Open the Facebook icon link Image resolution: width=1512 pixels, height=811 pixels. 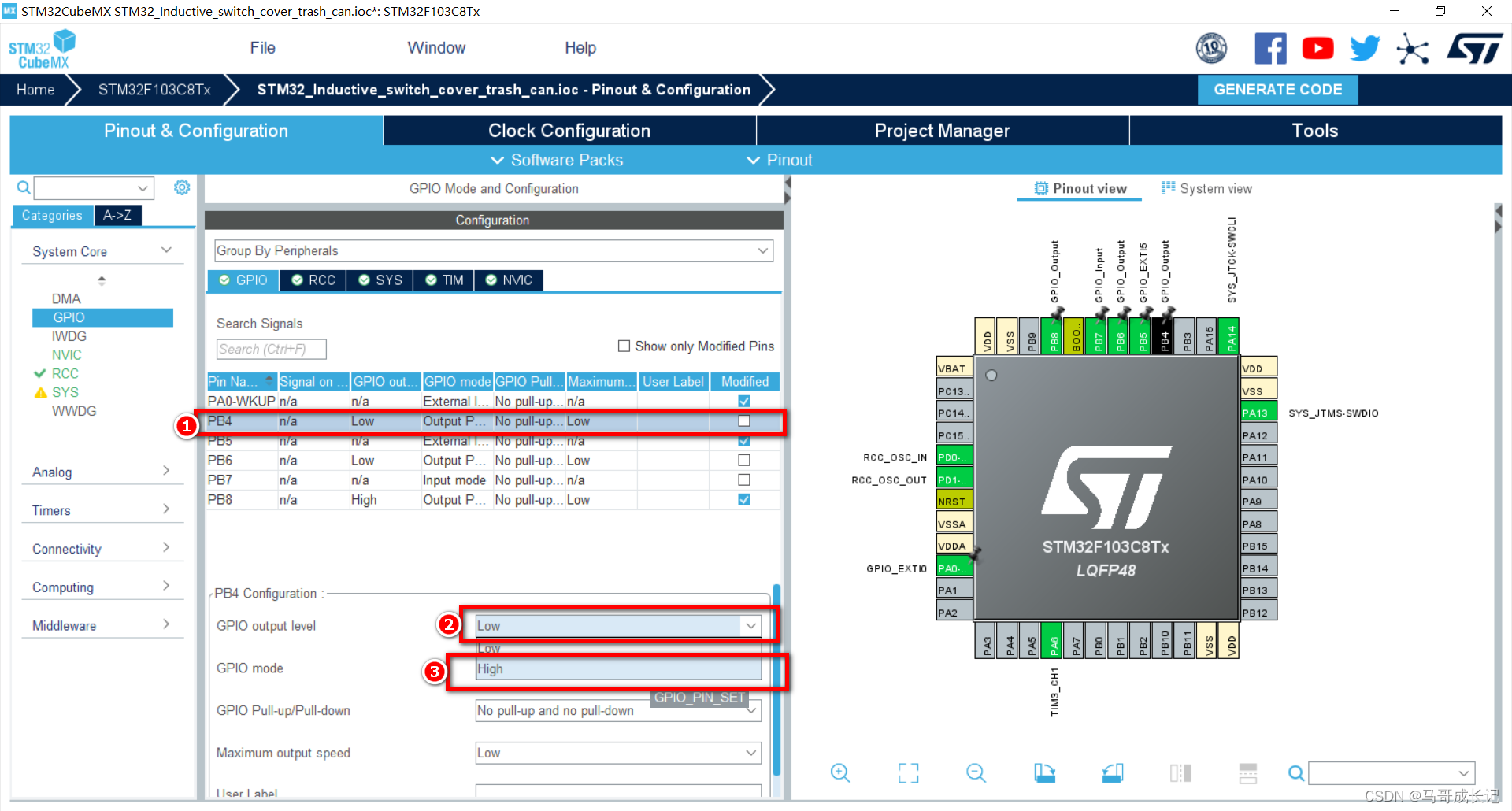(1270, 49)
